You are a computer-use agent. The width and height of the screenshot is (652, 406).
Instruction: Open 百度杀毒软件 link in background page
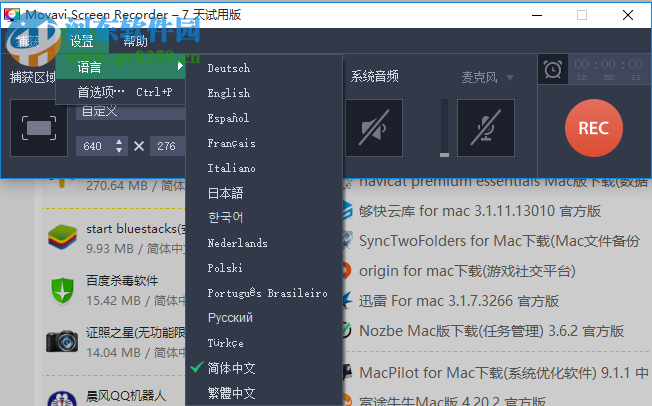pos(122,281)
